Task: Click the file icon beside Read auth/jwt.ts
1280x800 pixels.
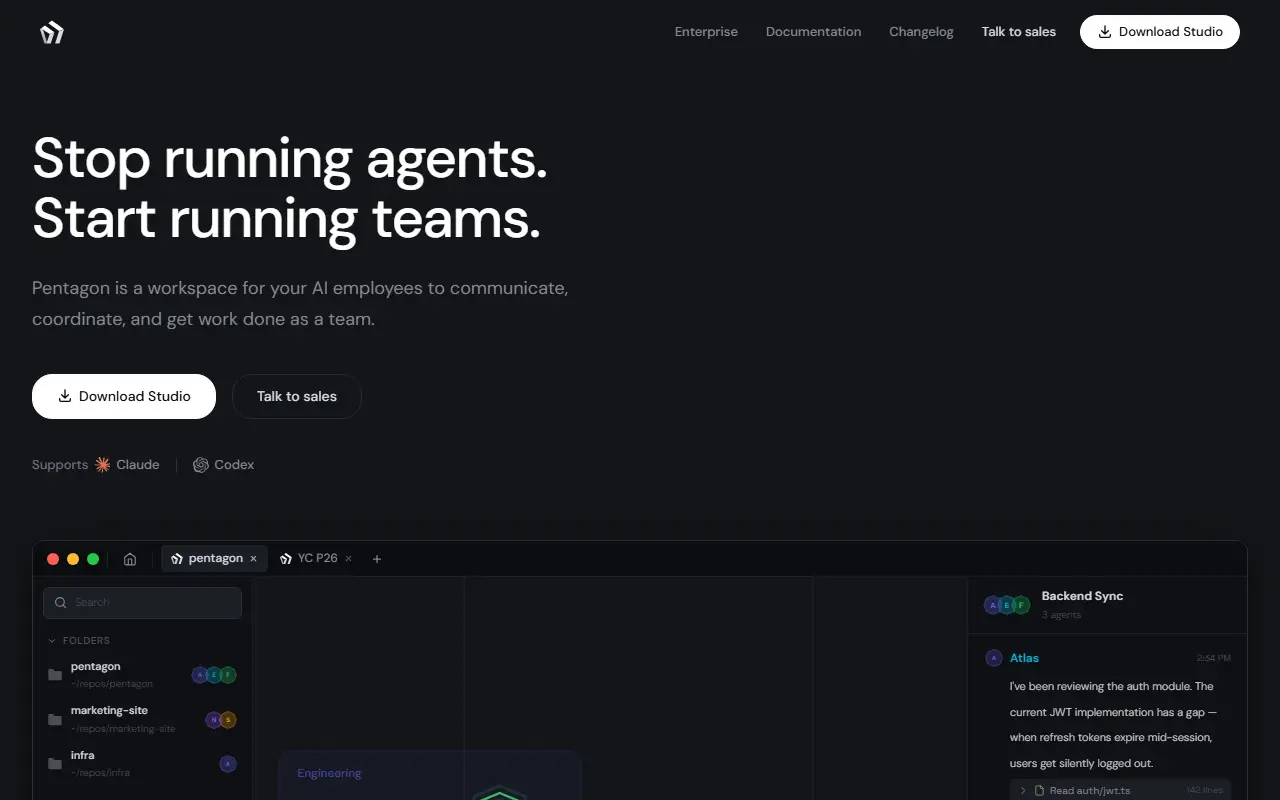Action: coord(1039,791)
